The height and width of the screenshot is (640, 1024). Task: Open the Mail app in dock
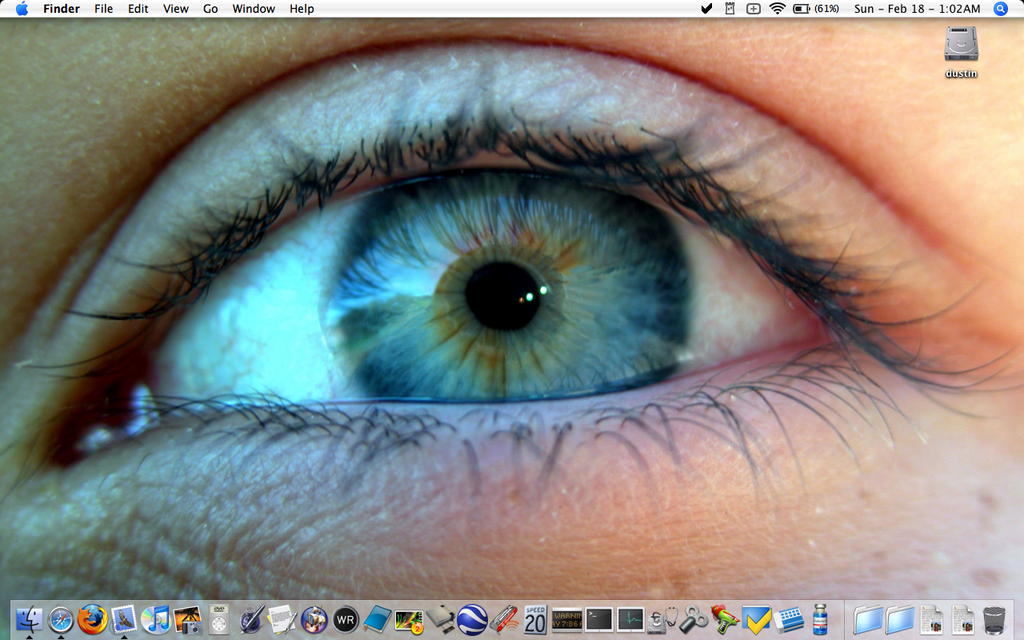click(124, 619)
